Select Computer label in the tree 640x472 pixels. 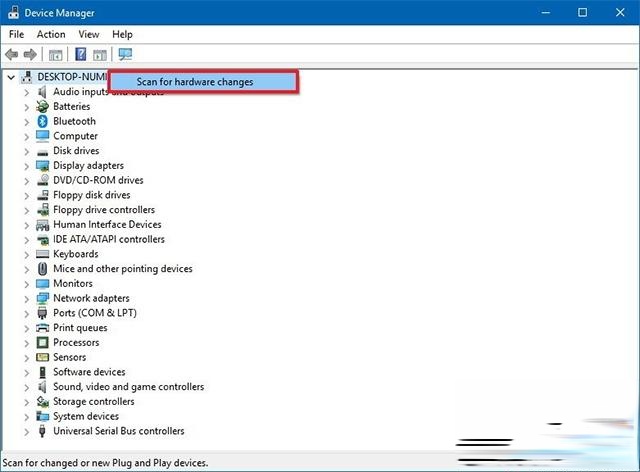(x=76, y=136)
